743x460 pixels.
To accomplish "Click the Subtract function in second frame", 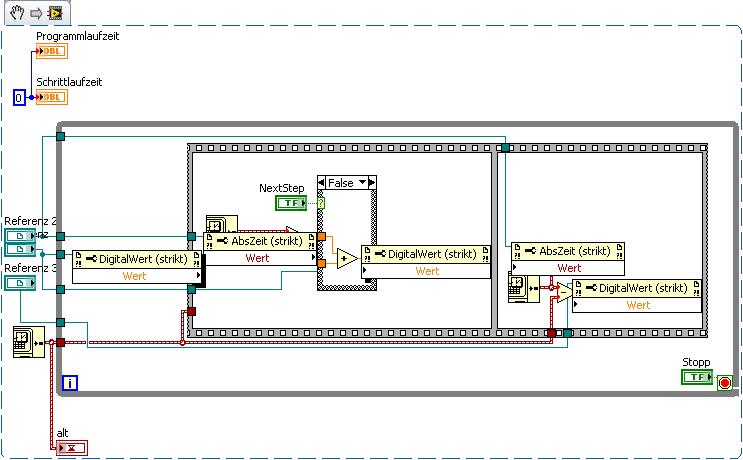I will coord(564,292).
